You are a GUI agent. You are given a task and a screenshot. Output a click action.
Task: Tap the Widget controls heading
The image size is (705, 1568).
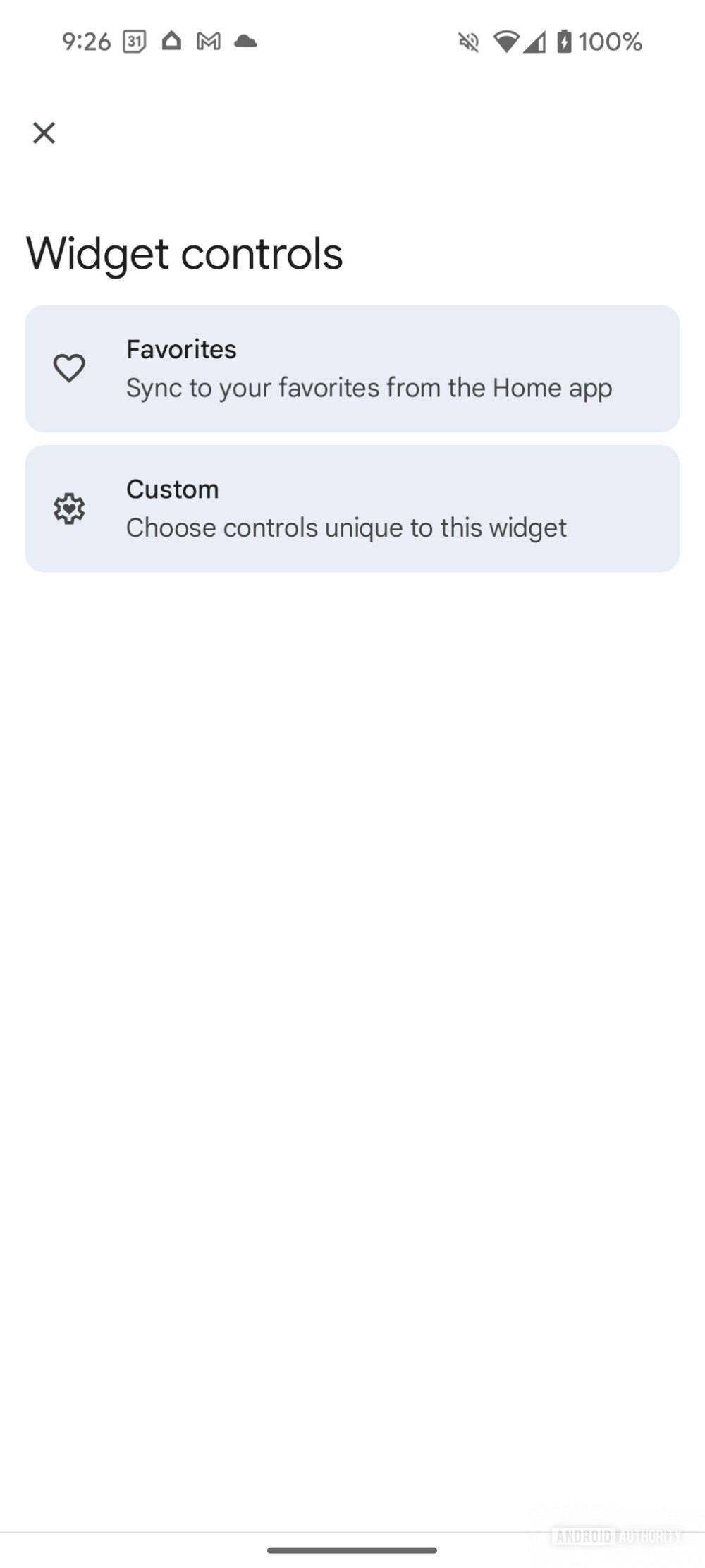184,253
